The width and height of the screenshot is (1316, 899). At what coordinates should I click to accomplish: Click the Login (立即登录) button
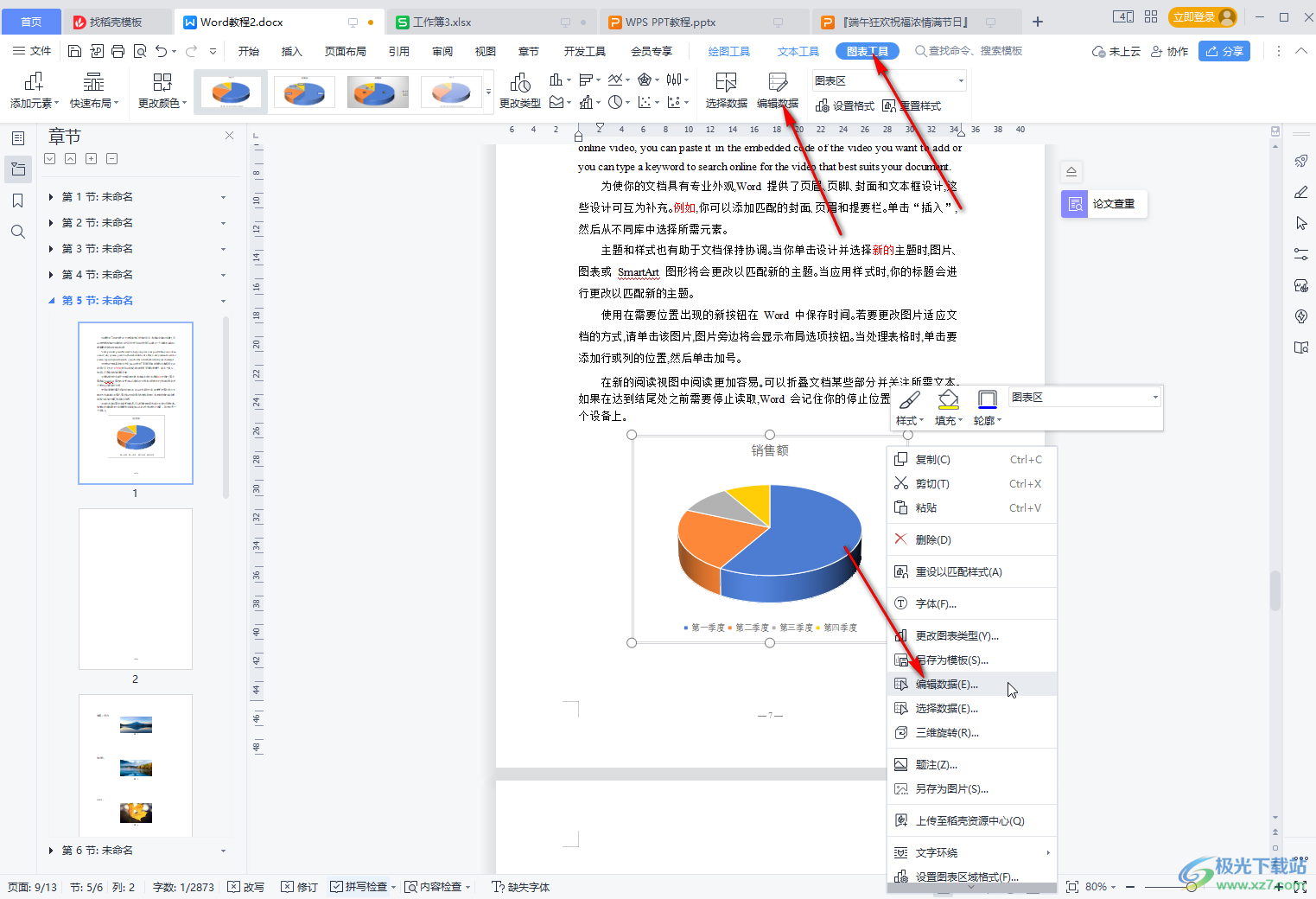point(1203,17)
